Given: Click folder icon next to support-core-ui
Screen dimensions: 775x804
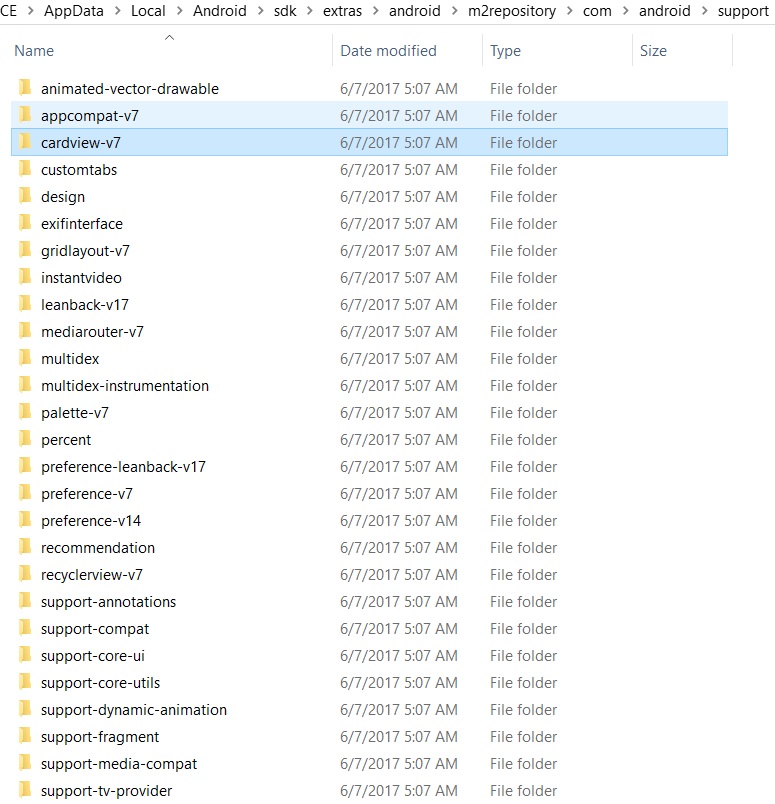Looking at the screenshot, I should pyautogui.click(x=25, y=655).
